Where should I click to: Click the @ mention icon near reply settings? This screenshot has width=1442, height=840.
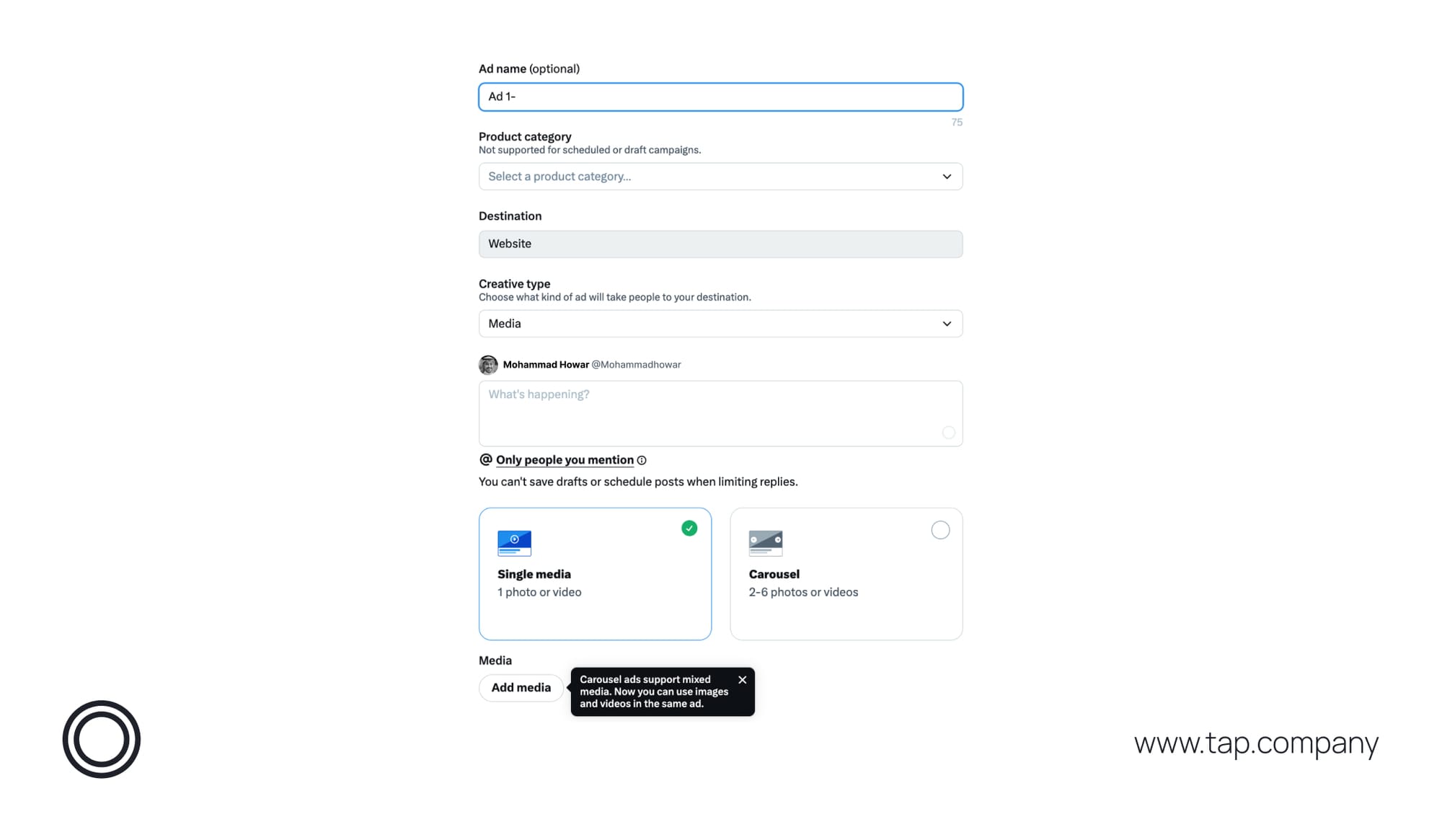coord(485,459)
